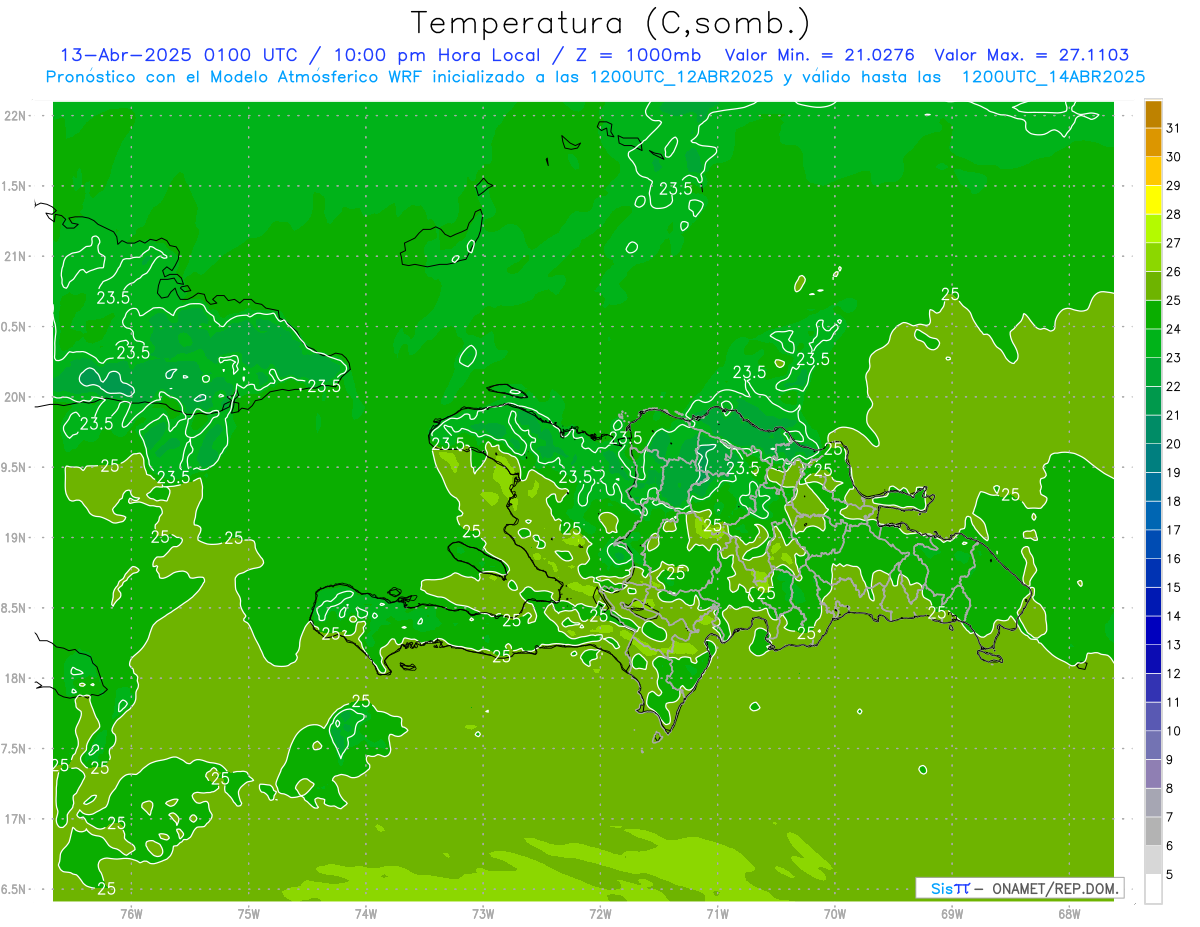Click the '22N' latitude axis label
Screen dimensions: 1200x927
pos(17,116)
